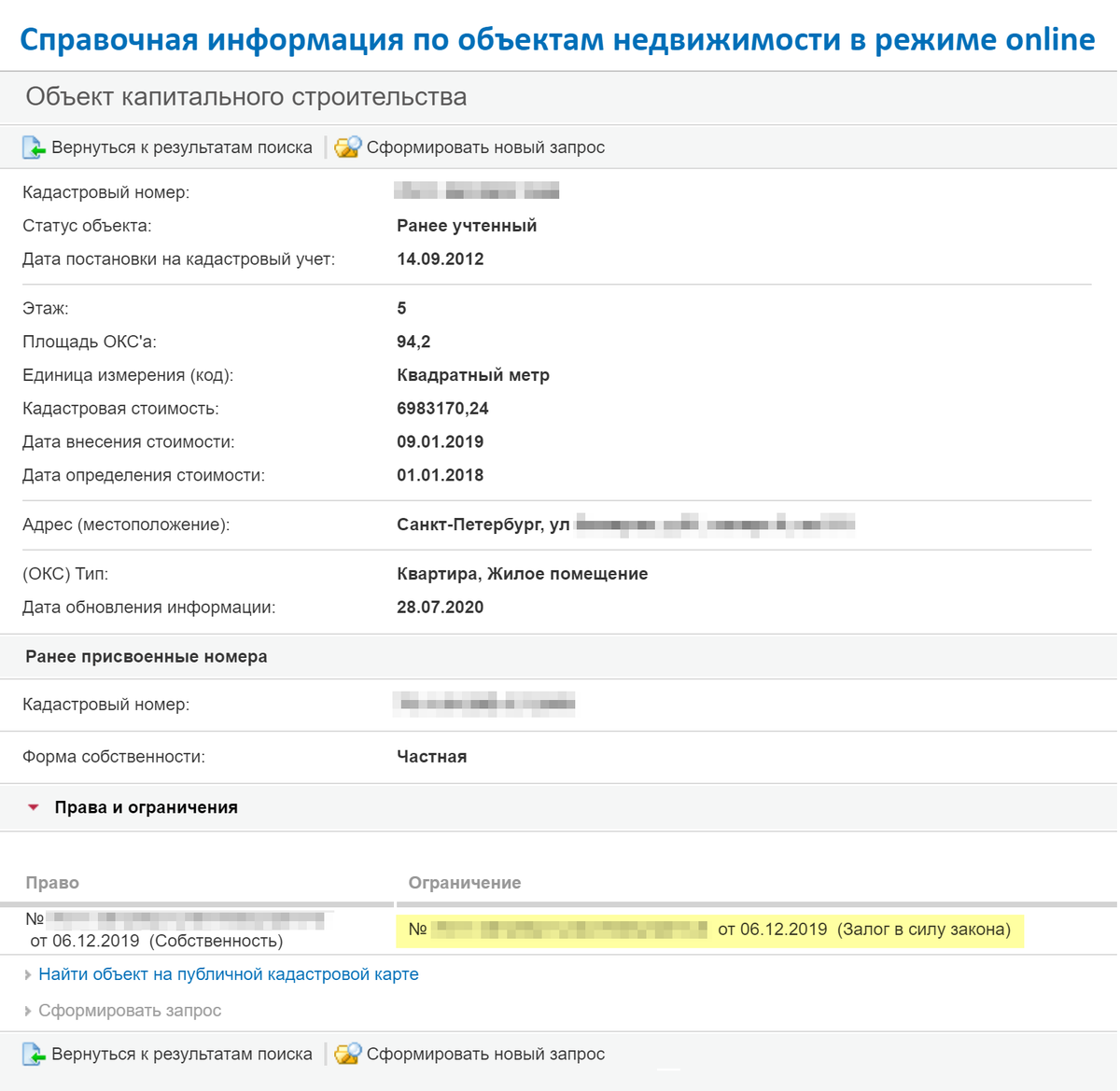Open Найти объект на публичной кадастровой карте
Viewport: 1120px width, 1091px height.
227,973
